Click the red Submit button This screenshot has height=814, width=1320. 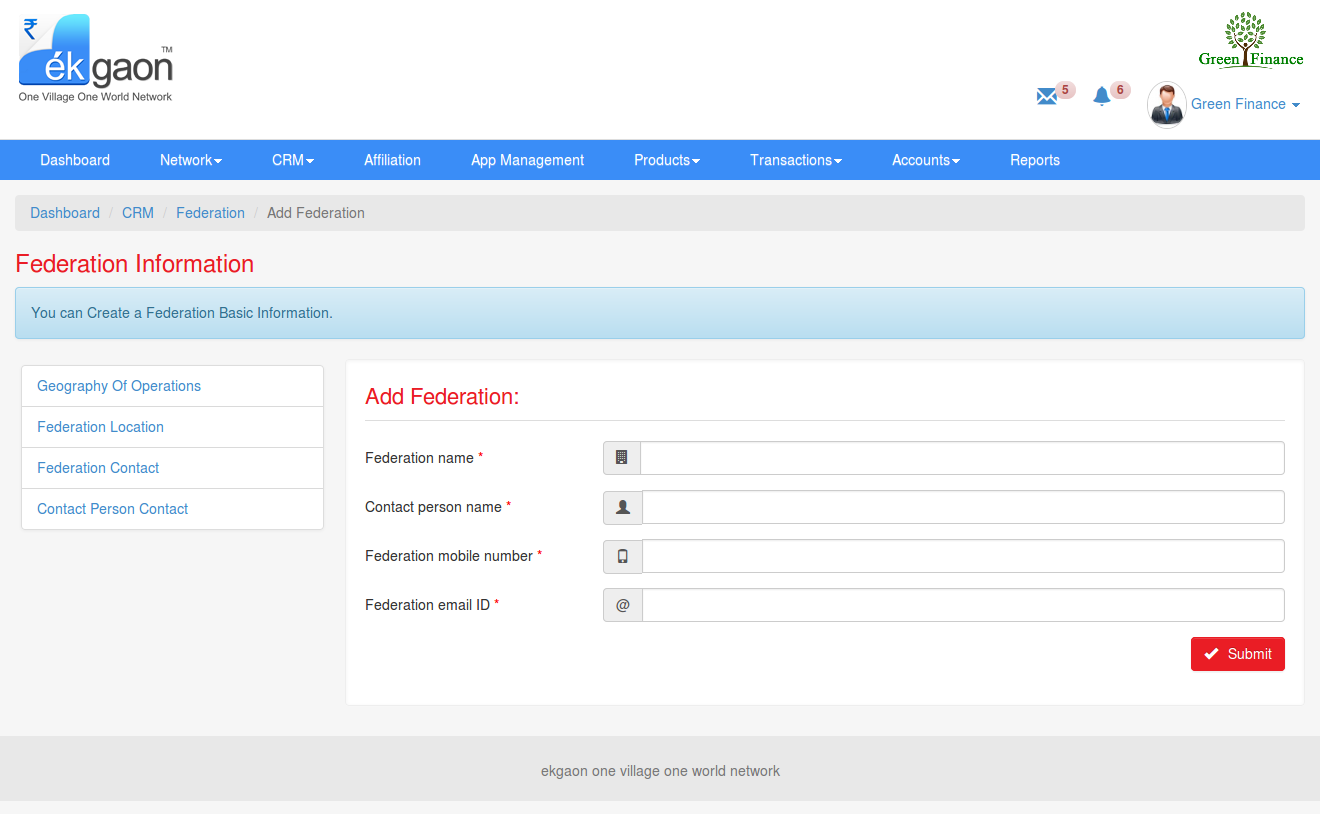[x=1238, y=654]
